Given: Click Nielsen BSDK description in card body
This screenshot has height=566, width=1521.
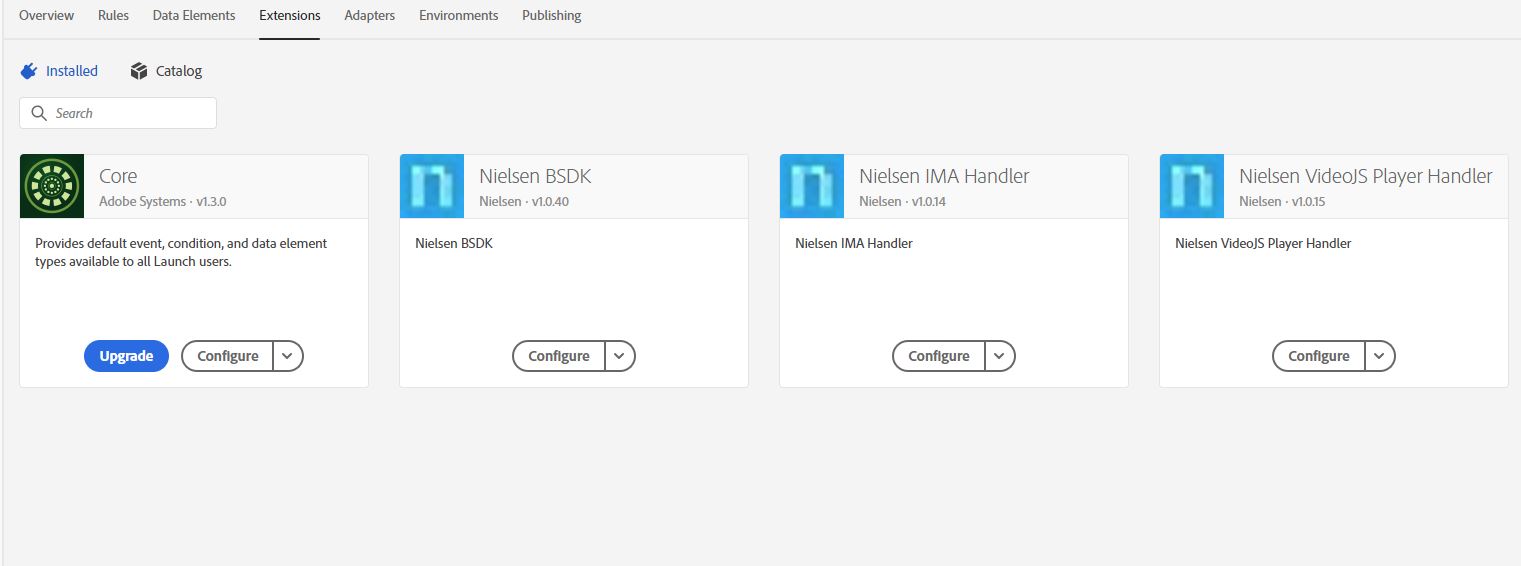Looking at the screenshot, I should point(454,243).
